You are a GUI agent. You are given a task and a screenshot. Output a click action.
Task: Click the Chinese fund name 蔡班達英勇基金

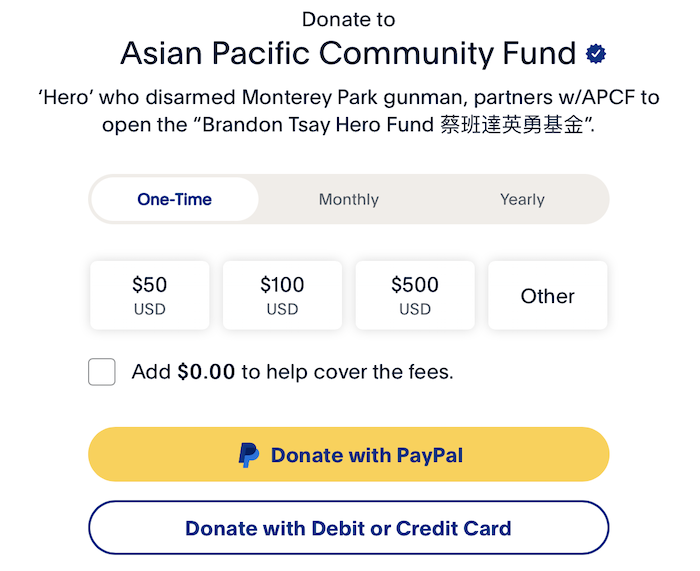point(512,125)
